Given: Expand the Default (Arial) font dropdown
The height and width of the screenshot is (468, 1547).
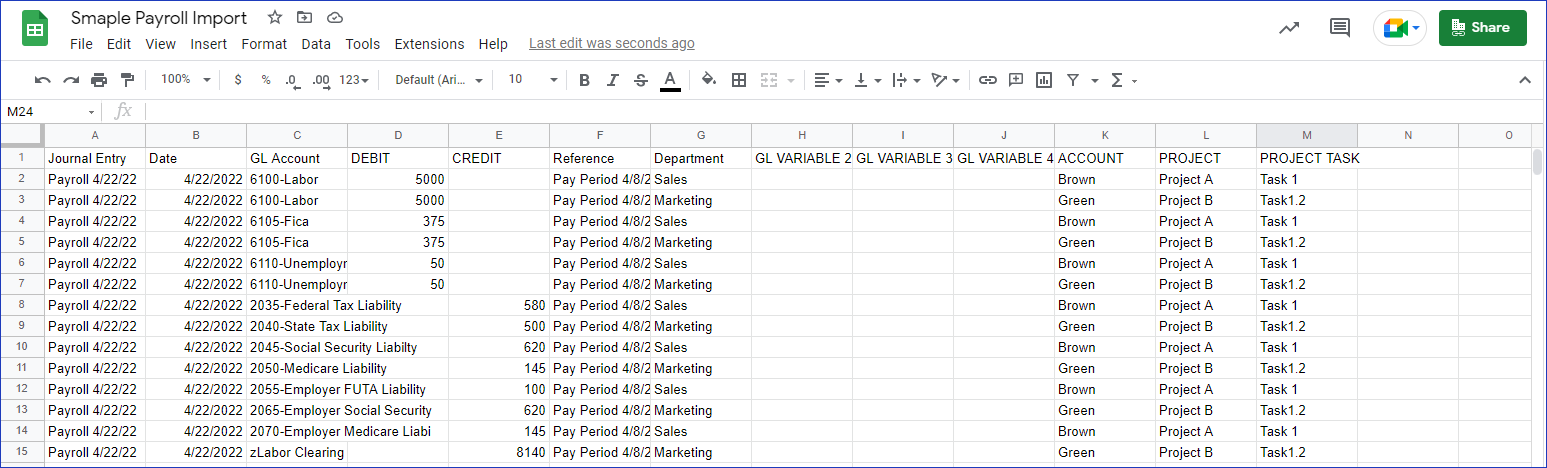Looking at the screenshot, I should [439, 80].
